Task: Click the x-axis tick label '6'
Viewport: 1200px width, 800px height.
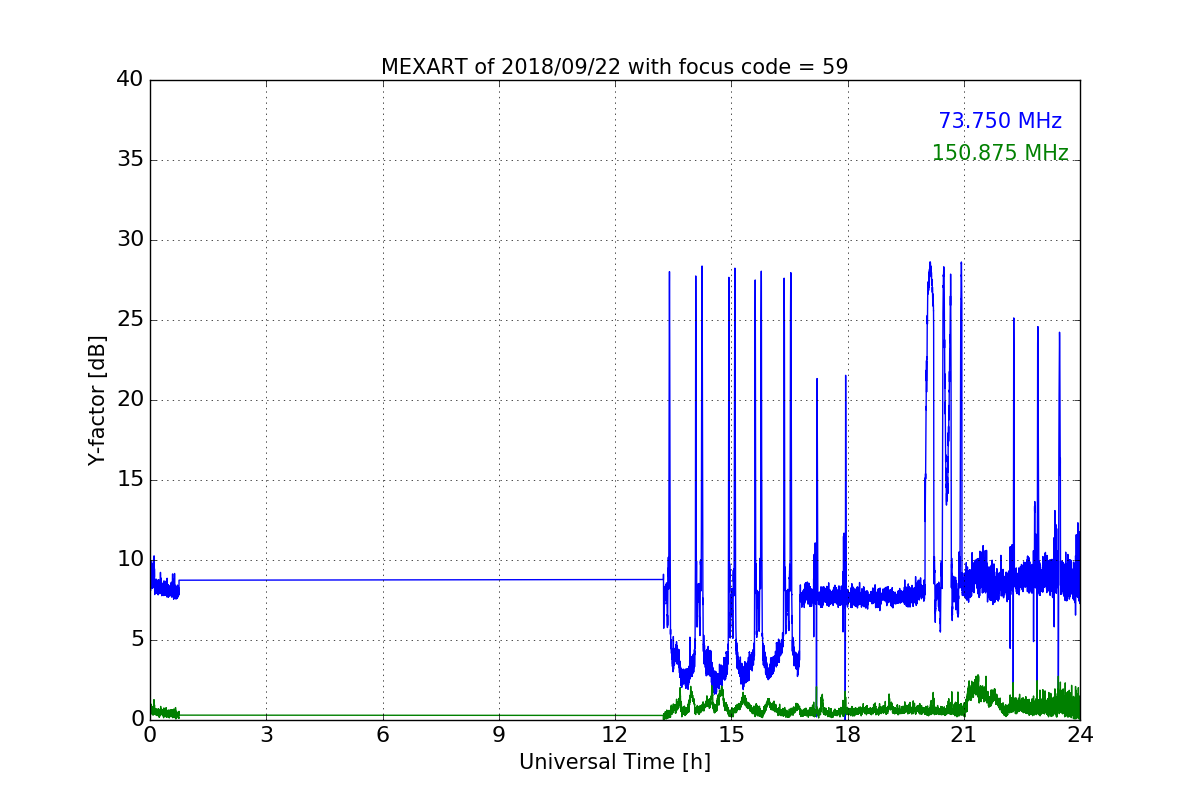Action: click(x=382, y=735)
